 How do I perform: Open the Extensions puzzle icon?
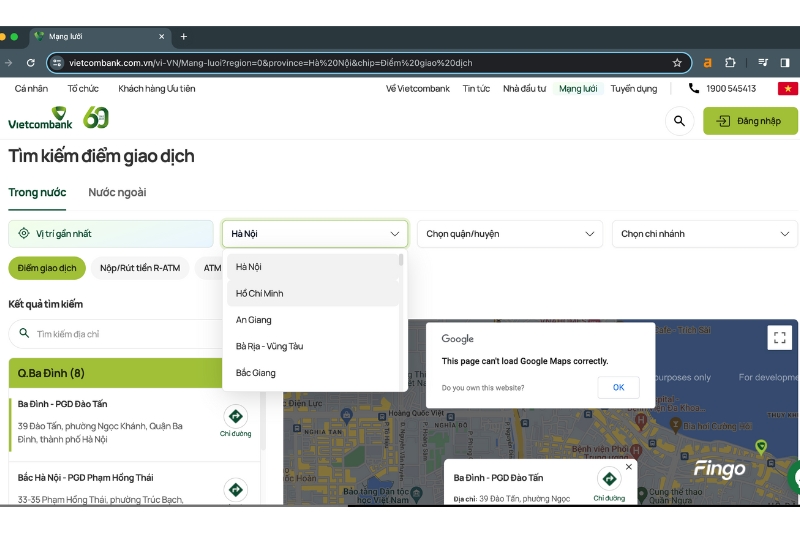[730, 63]
